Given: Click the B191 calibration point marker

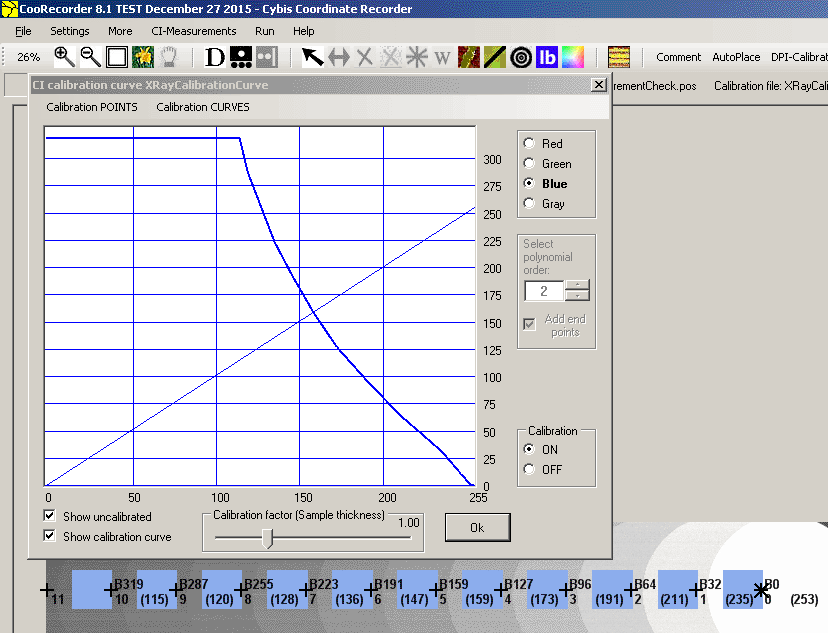Looking at the screenshot, I should tap(370, 590).
